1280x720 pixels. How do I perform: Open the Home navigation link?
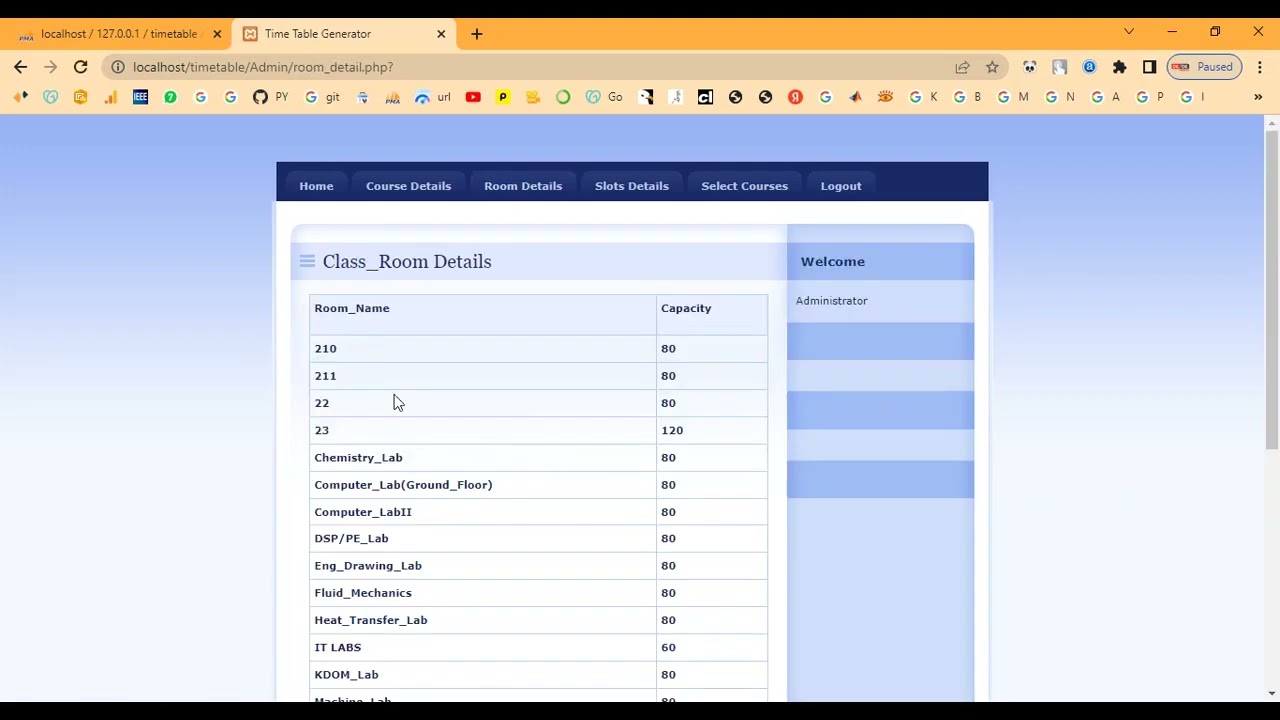pyautogui.click(x=316, y=186)
